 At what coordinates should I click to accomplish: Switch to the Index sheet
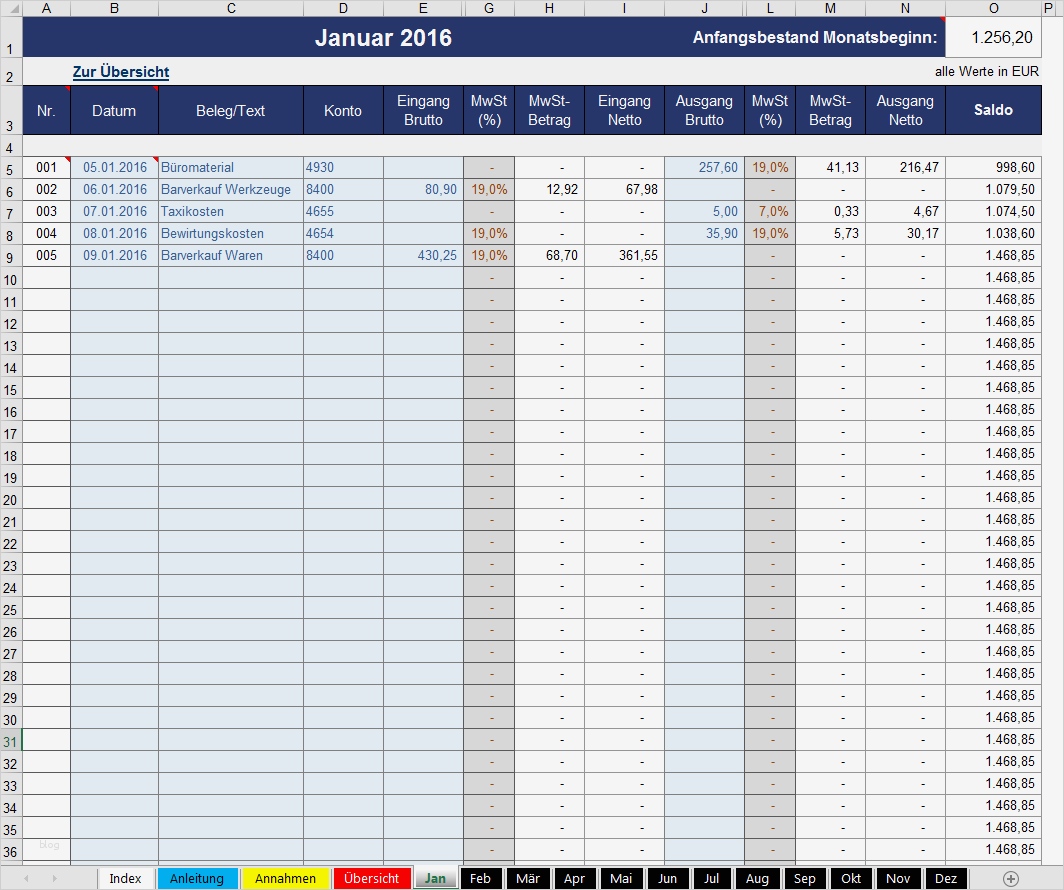(125, 878)
